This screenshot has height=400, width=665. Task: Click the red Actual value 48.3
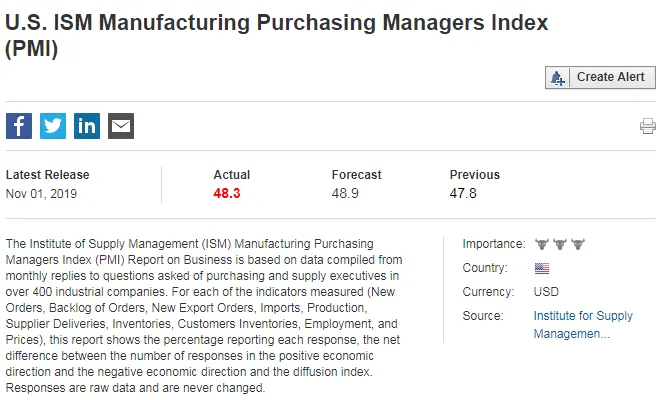coord(227,193)
